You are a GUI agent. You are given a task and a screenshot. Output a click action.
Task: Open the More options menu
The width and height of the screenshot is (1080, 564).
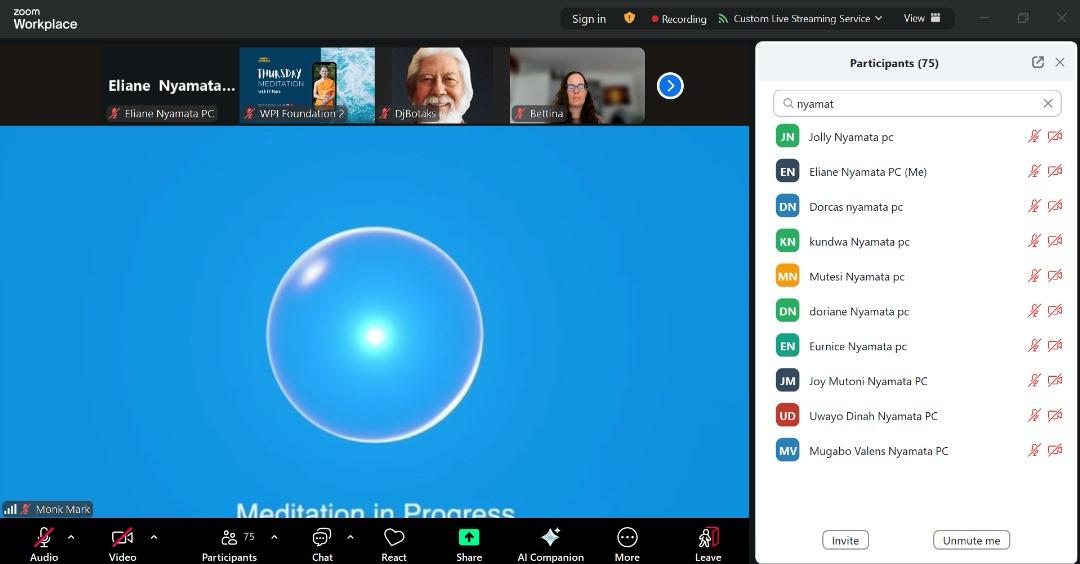pos(627,538)
